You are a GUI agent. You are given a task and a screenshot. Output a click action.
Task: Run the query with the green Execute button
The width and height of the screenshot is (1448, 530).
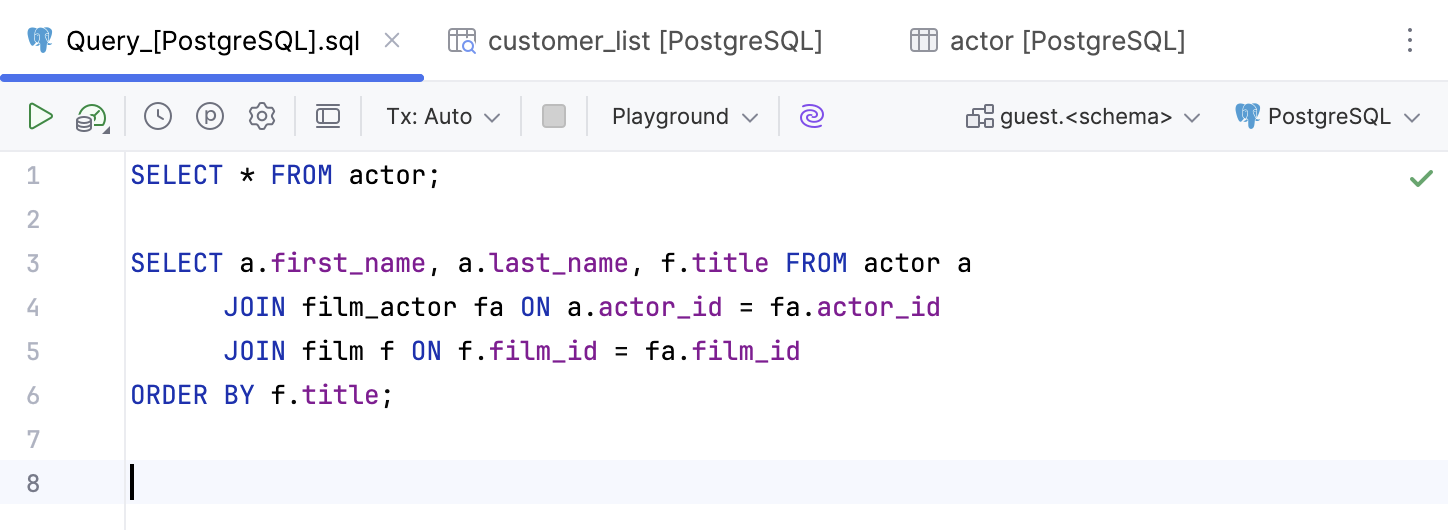pyautogui.click(x=41, y=117)
